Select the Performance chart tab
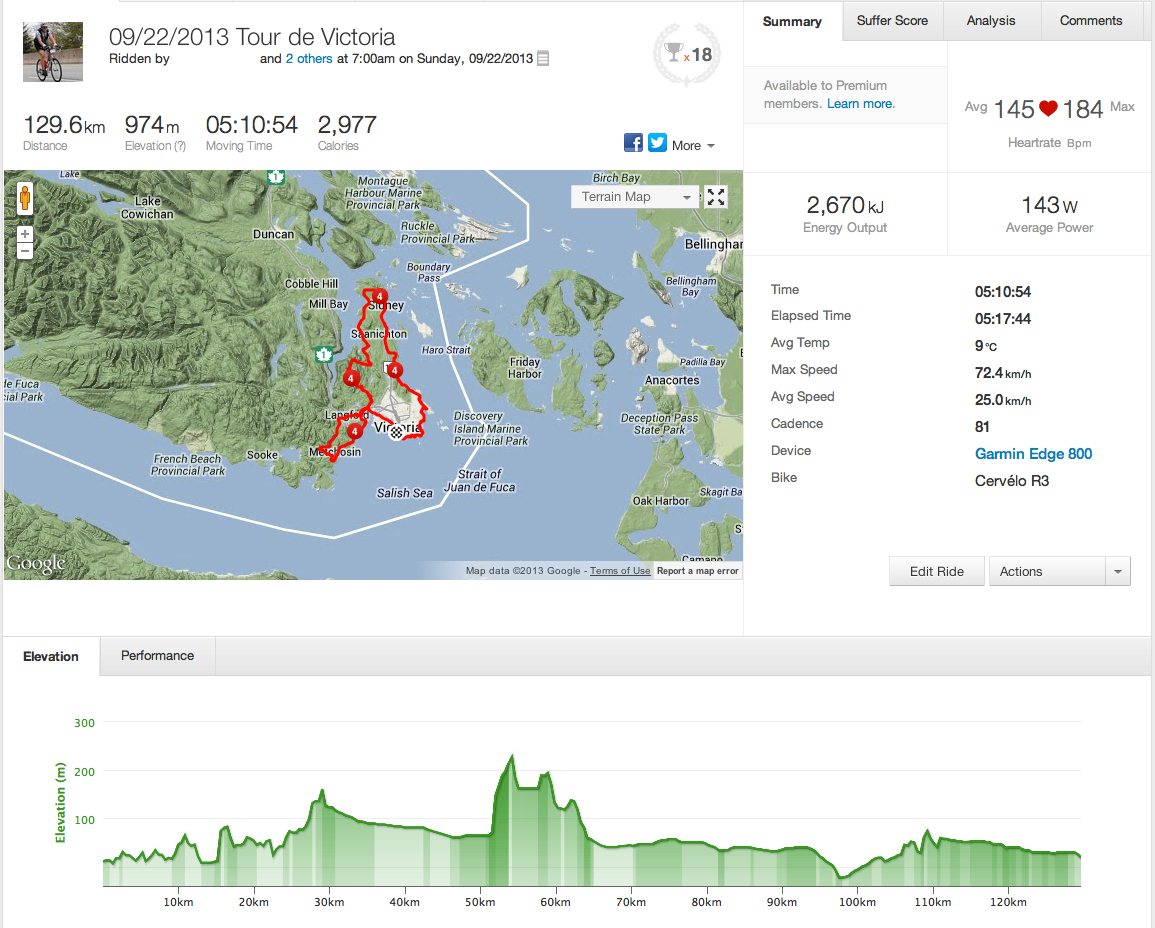Viewport: 1155px width, 928px height. 157,656
